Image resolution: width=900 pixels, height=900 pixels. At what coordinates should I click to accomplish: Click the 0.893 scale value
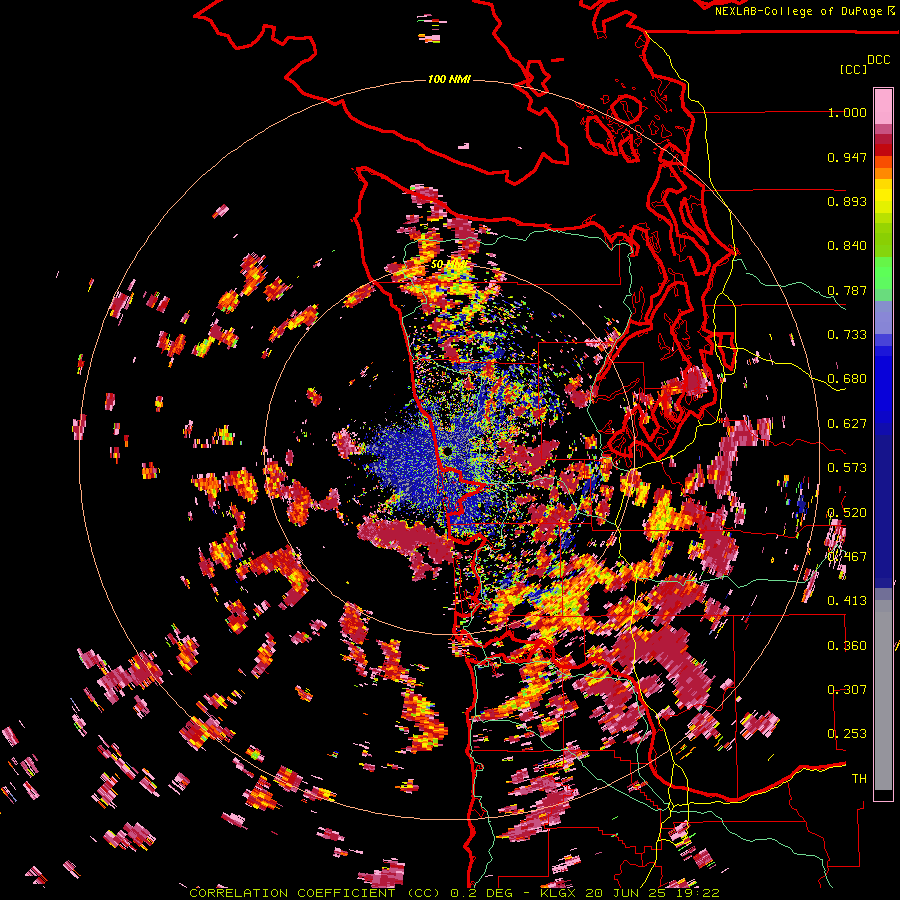coord(847,201)
